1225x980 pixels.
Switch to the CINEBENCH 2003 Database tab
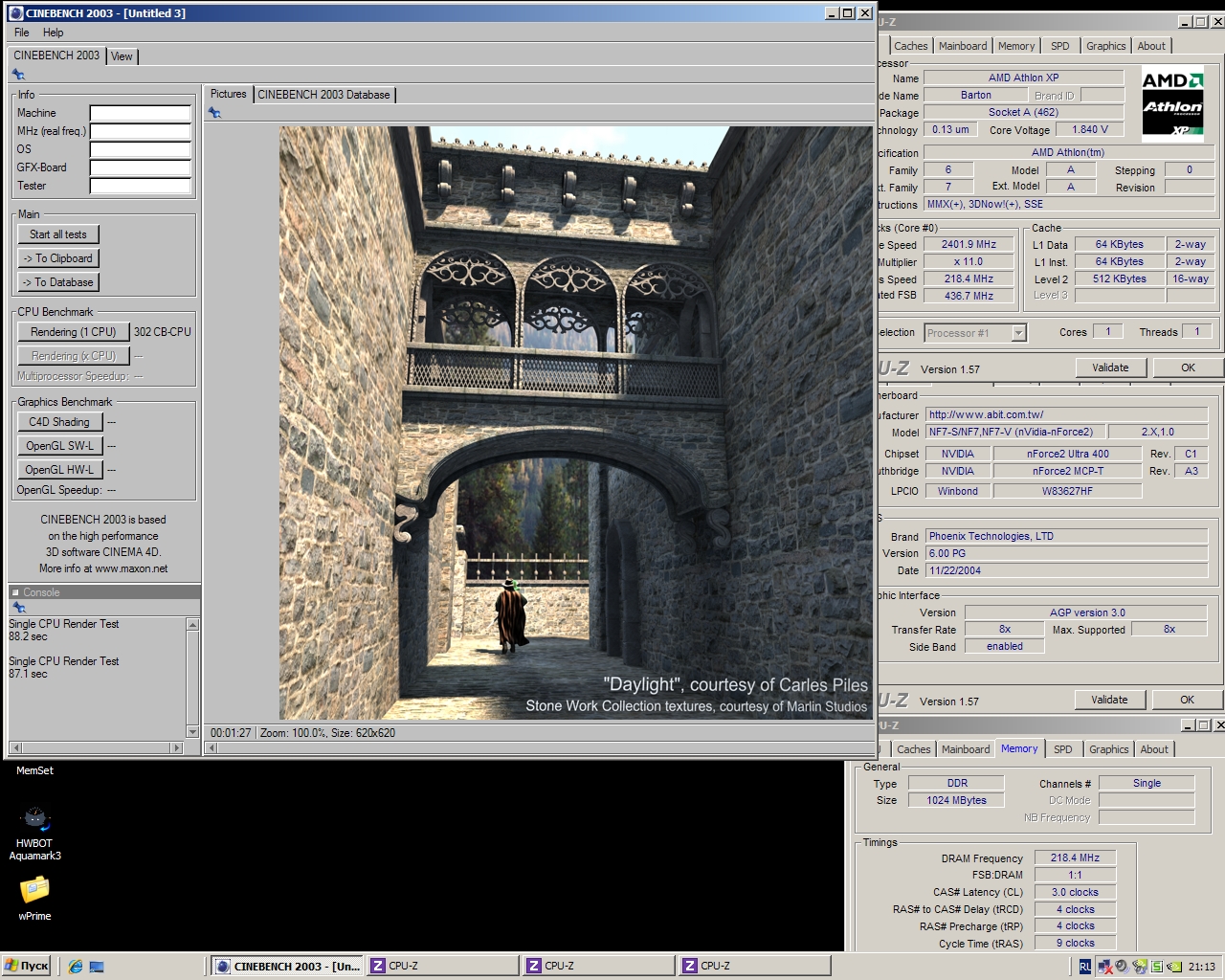[323, 95]
